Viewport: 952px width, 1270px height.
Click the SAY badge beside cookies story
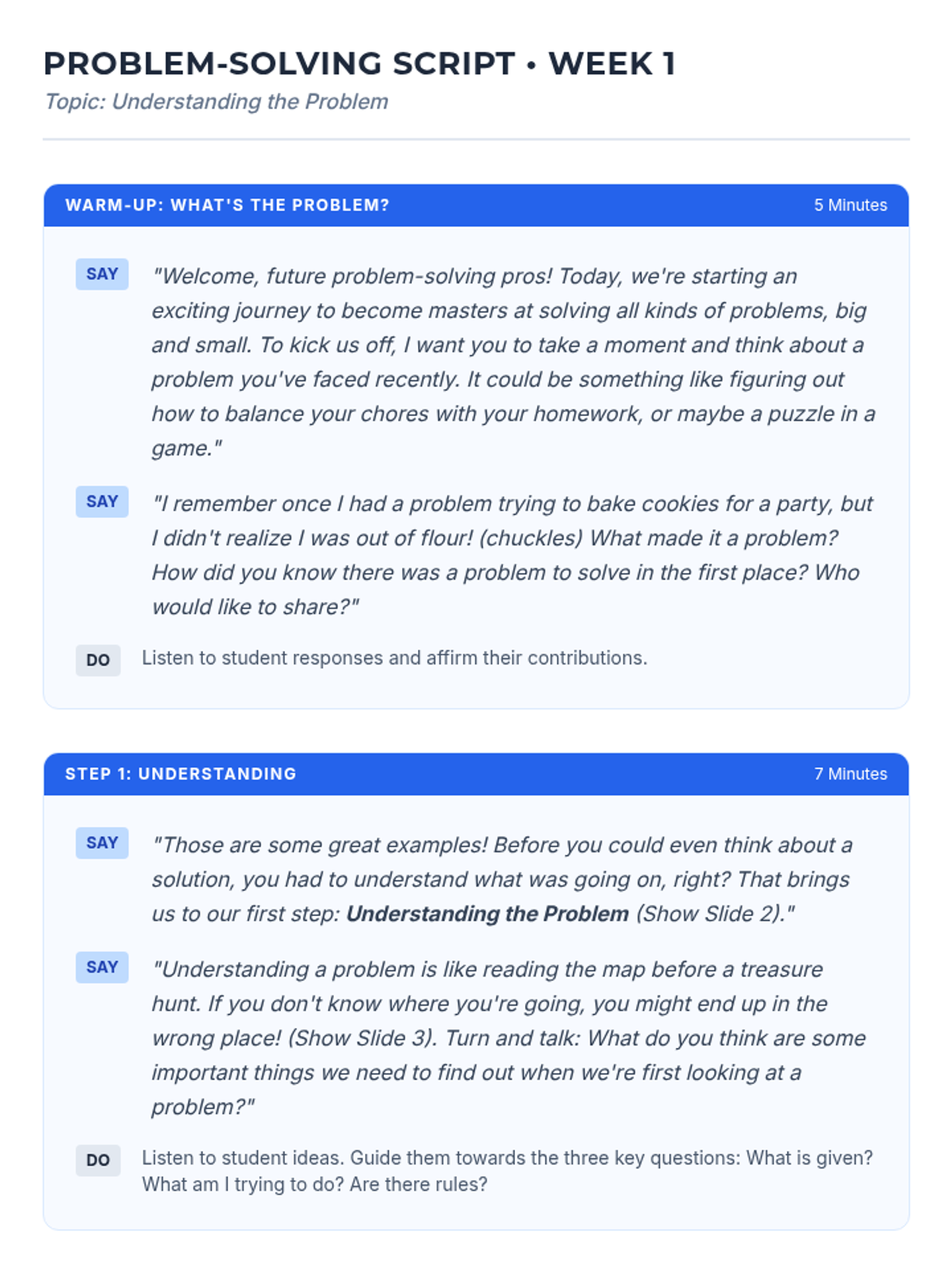tap(102, 502)
